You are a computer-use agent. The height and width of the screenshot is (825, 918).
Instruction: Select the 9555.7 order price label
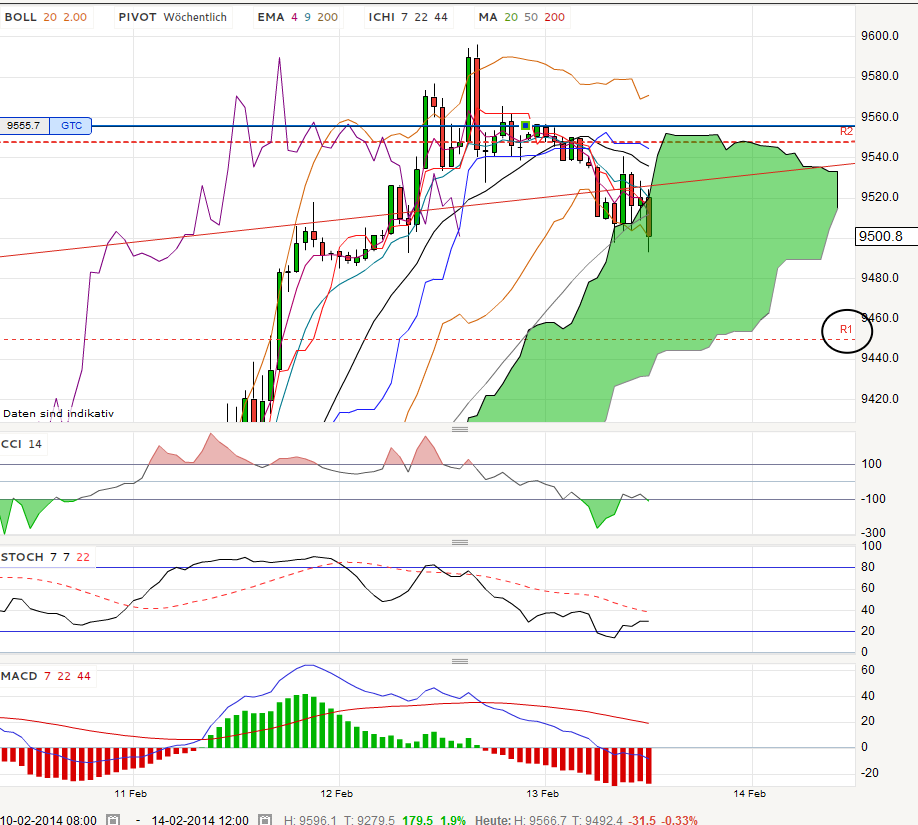coord(24,125)
